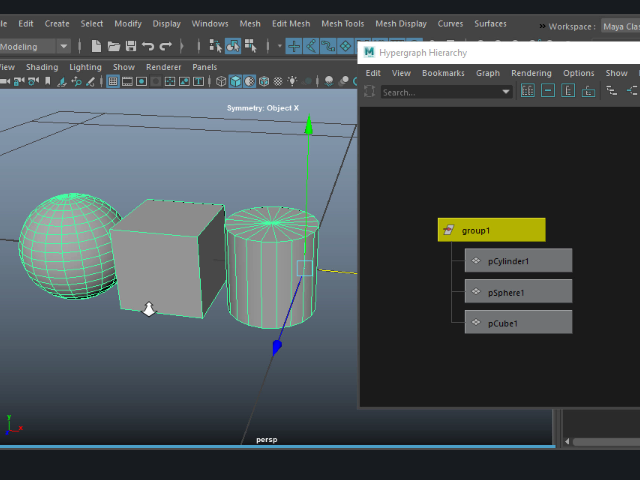Click the Undo arrow icon
Image resolution: width=640 pixels, height=480 pixels.
(148, 45)
